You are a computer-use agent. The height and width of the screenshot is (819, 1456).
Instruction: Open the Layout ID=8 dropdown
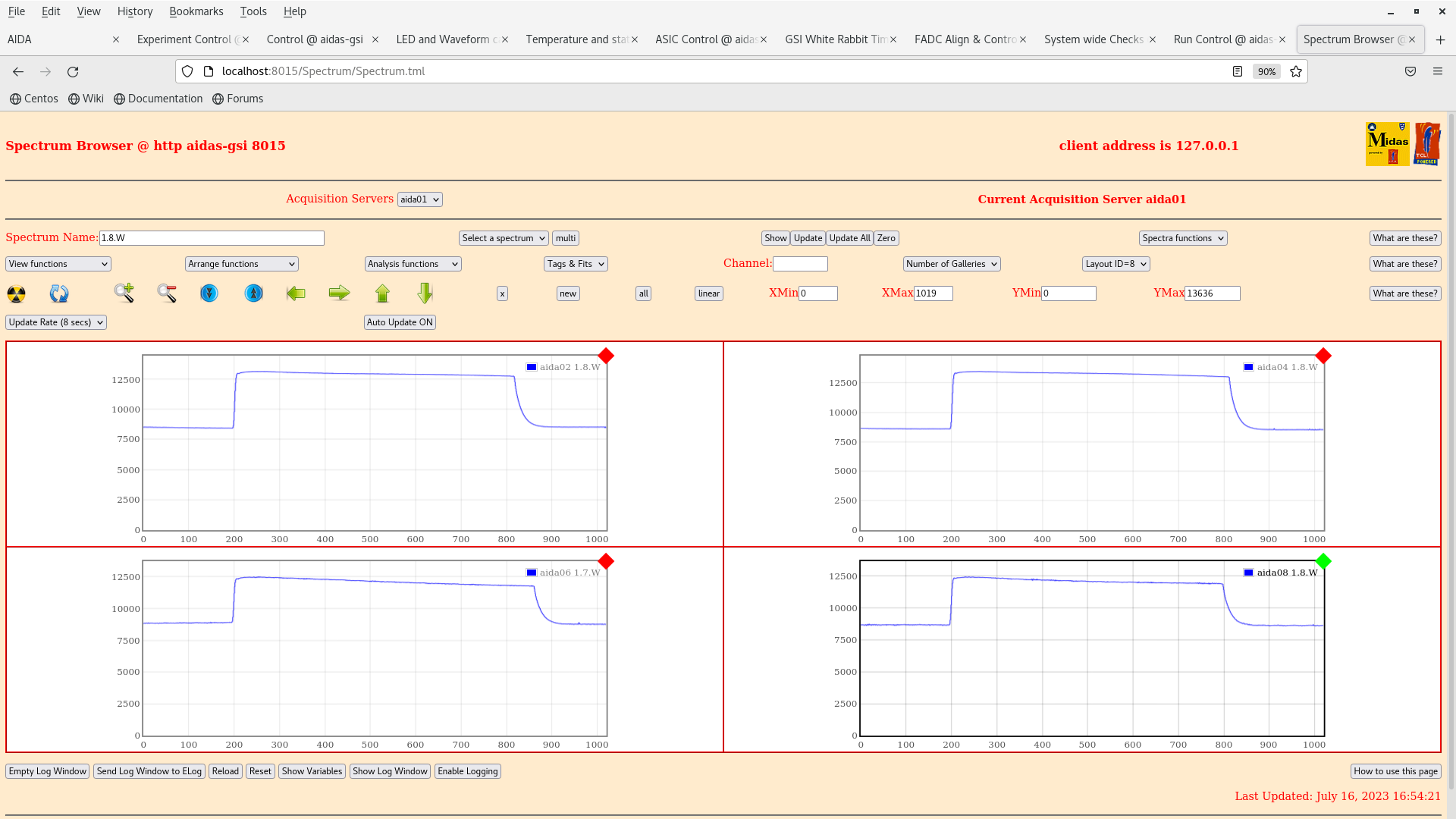(1116, 264)
